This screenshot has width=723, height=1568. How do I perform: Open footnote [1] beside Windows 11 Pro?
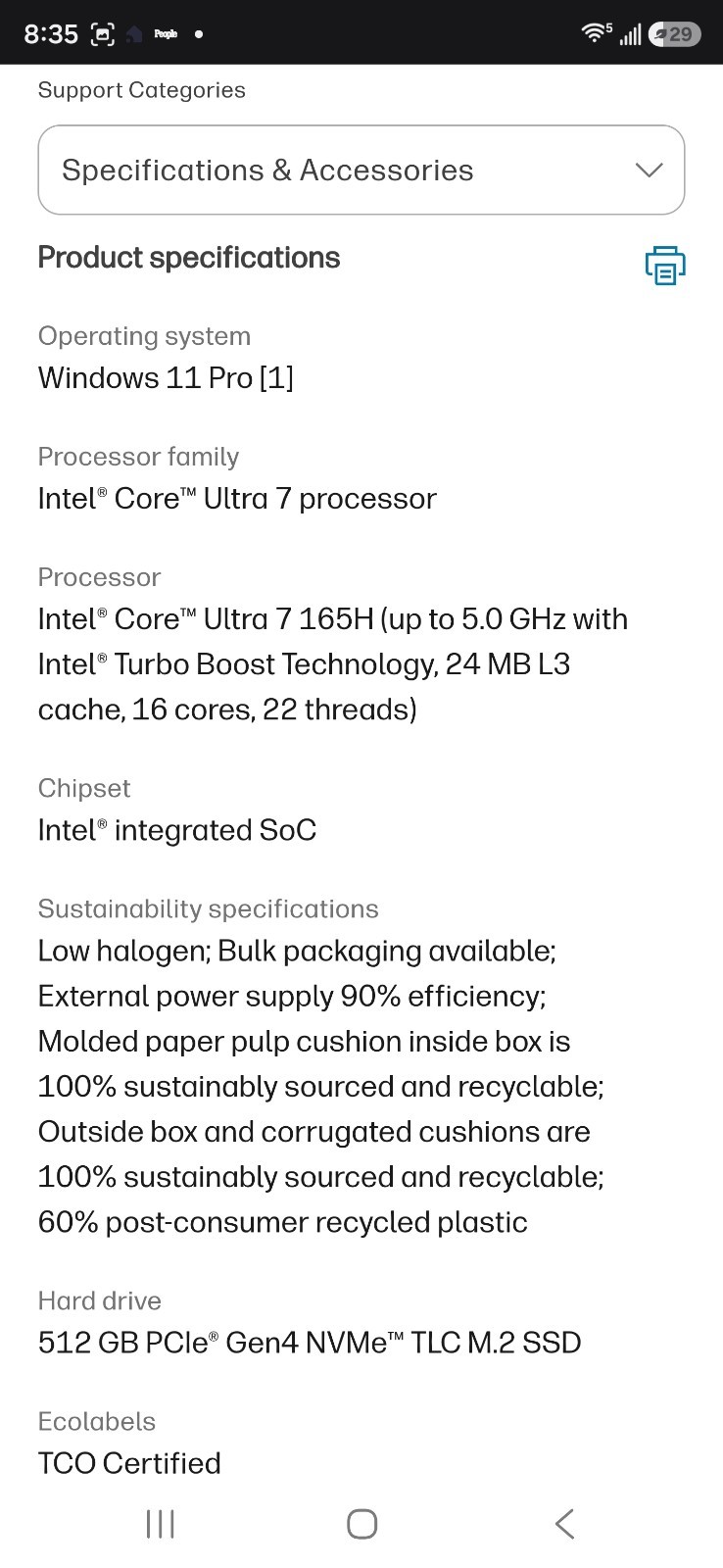point(276,377)
